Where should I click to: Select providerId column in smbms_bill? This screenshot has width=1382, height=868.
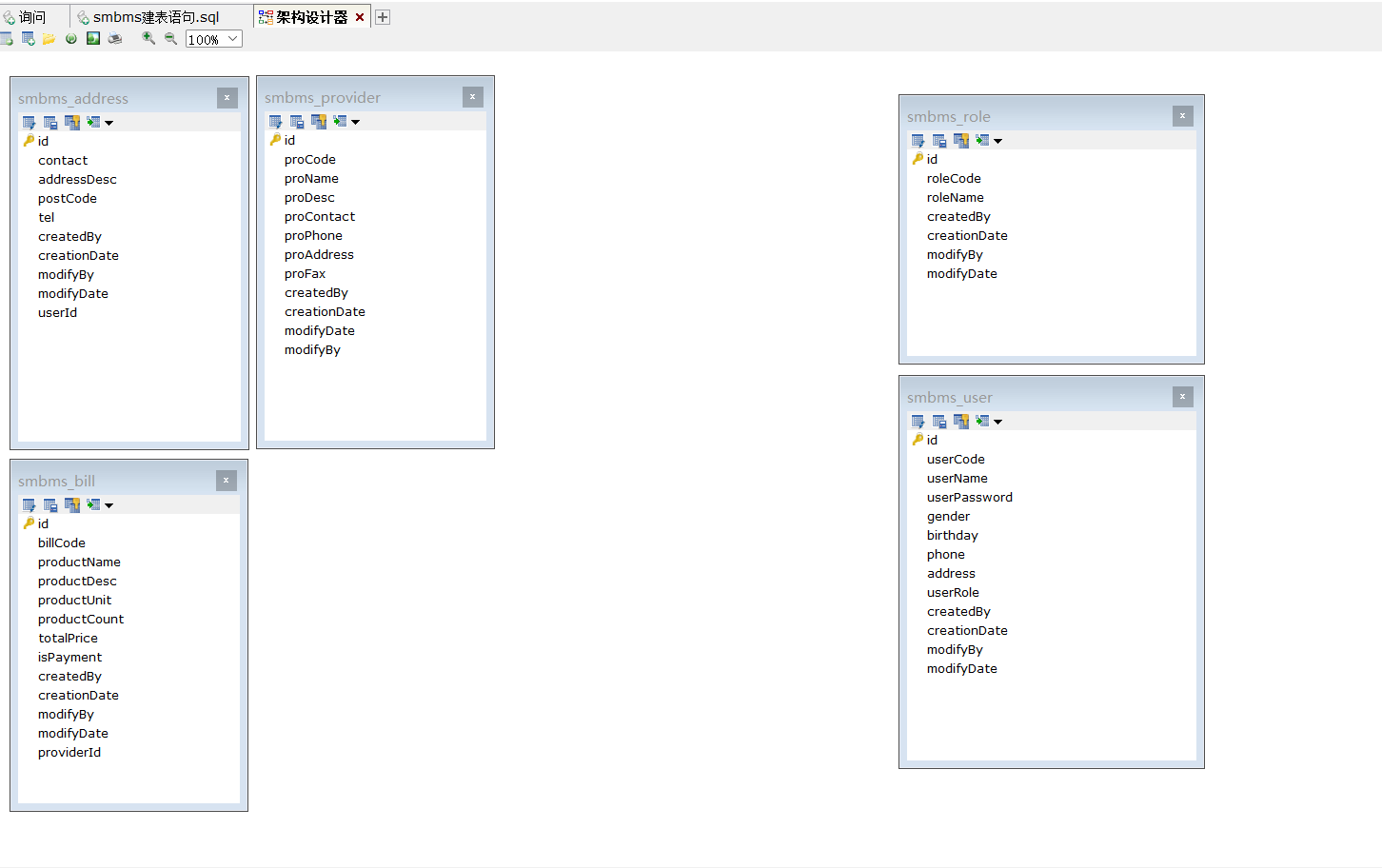click(69, 752)
